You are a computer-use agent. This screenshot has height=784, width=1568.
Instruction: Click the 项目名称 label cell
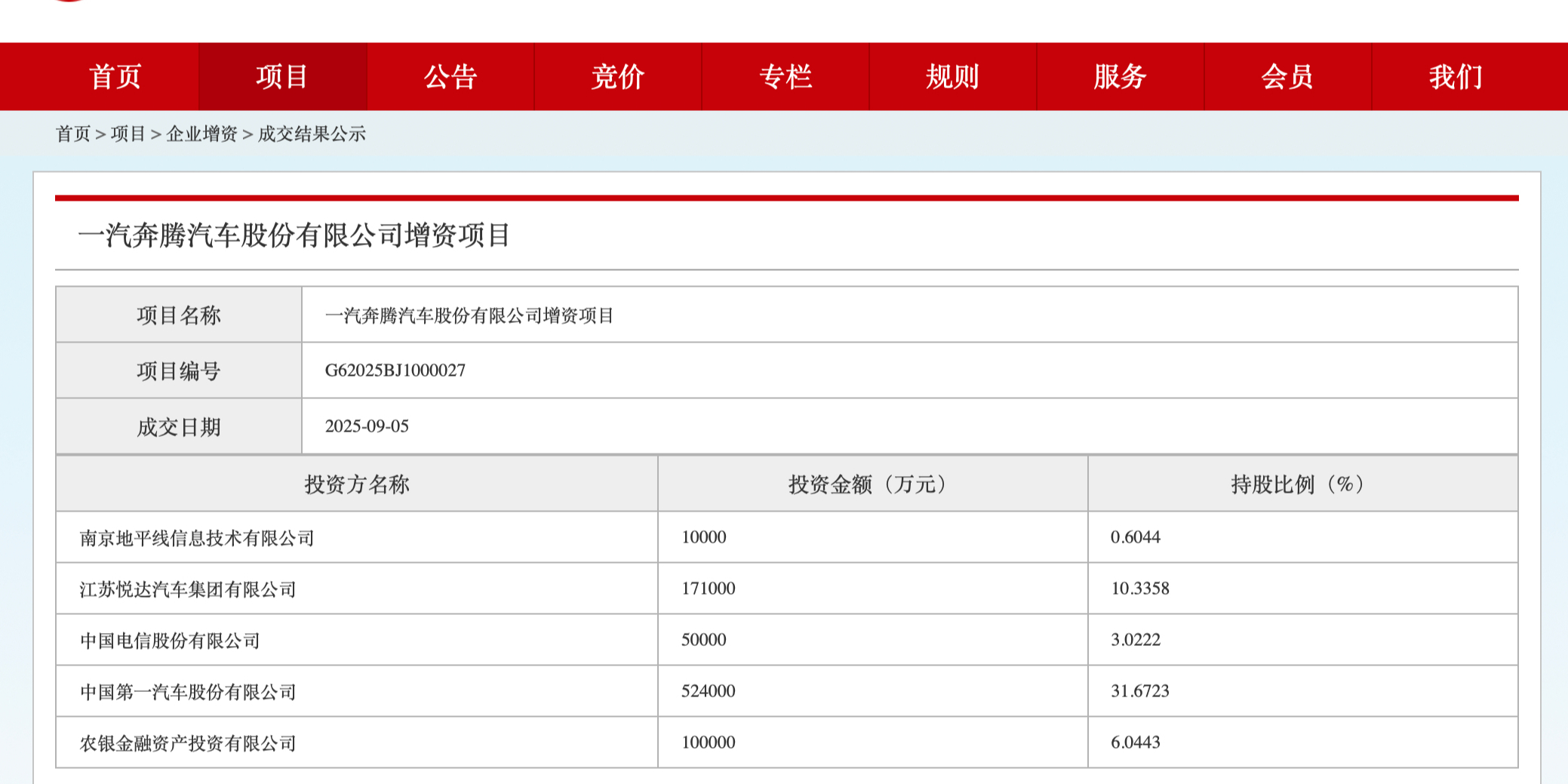click(x=179, y=315)
